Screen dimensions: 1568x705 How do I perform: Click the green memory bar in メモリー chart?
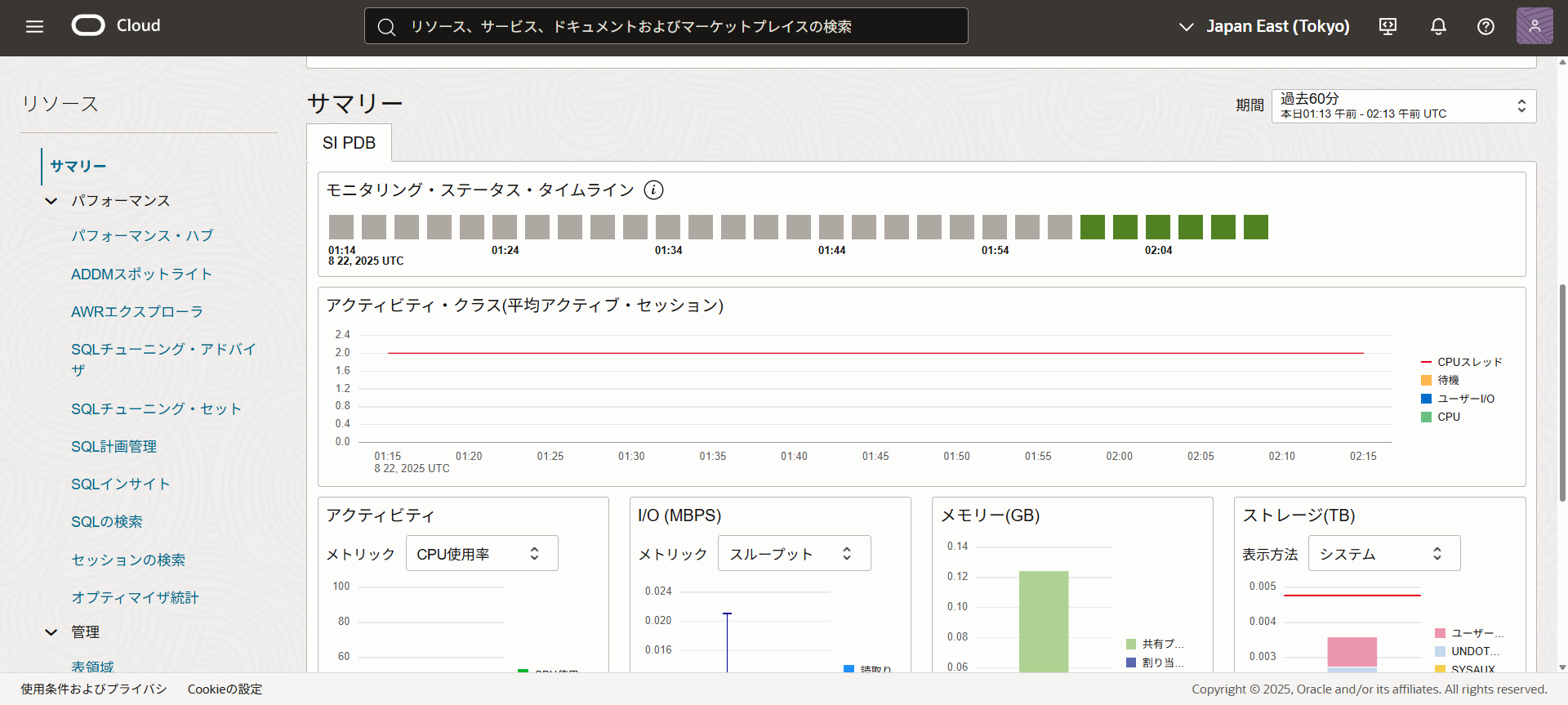click(1044, 621)
